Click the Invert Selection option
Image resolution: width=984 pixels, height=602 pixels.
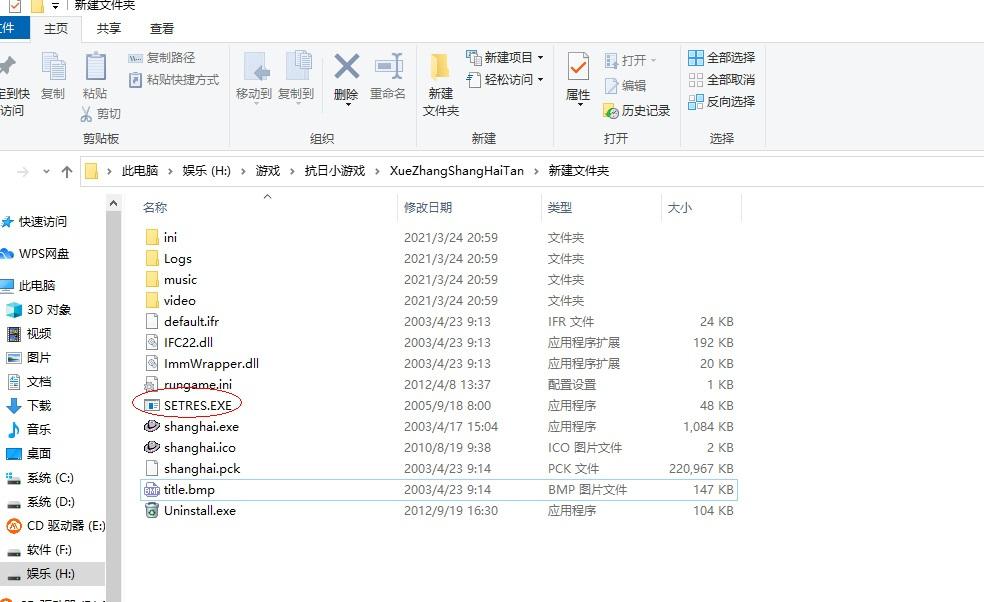pyautogui.click(x=721, y=102)
